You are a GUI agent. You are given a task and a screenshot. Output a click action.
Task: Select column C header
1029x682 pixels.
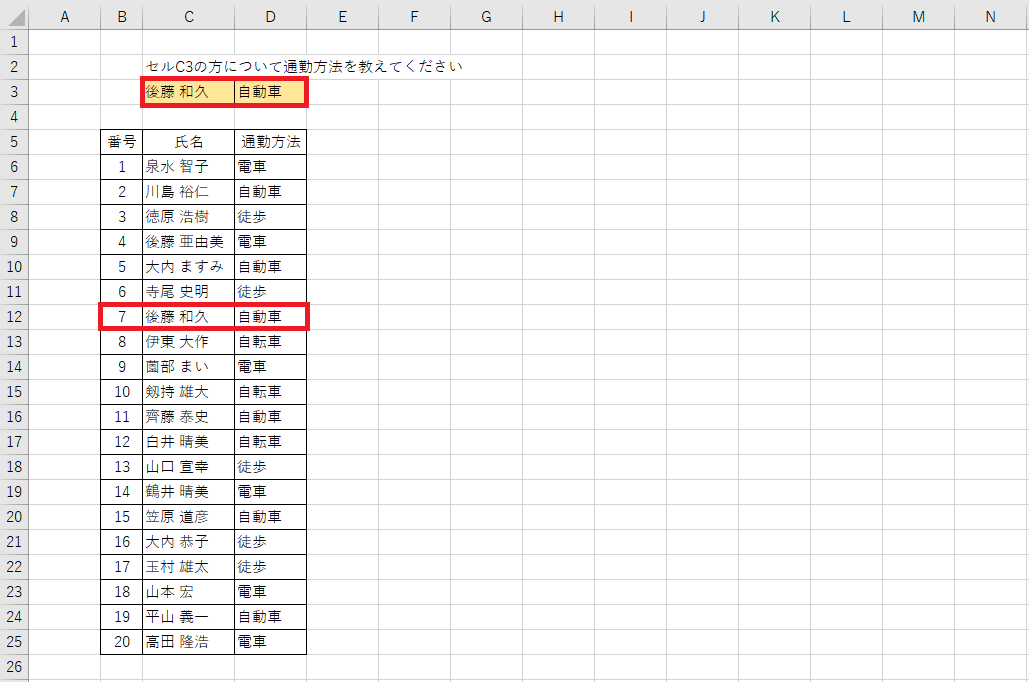[x=188, y=17]
